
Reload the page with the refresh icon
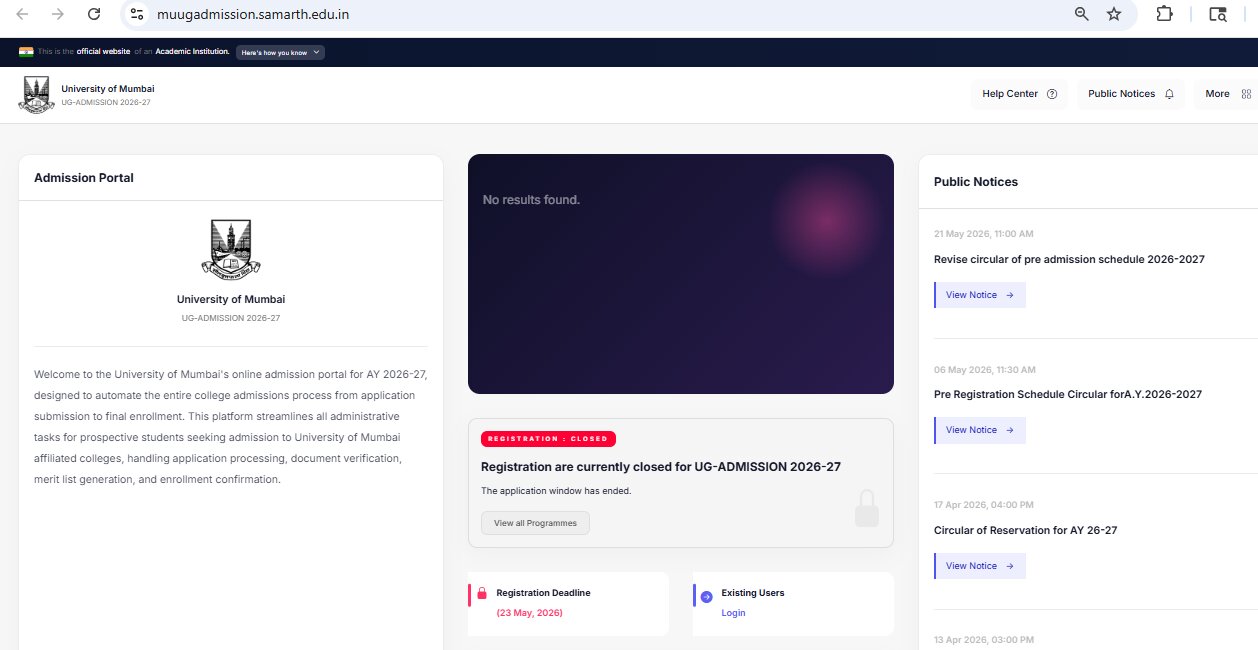[x=94, y=14]
